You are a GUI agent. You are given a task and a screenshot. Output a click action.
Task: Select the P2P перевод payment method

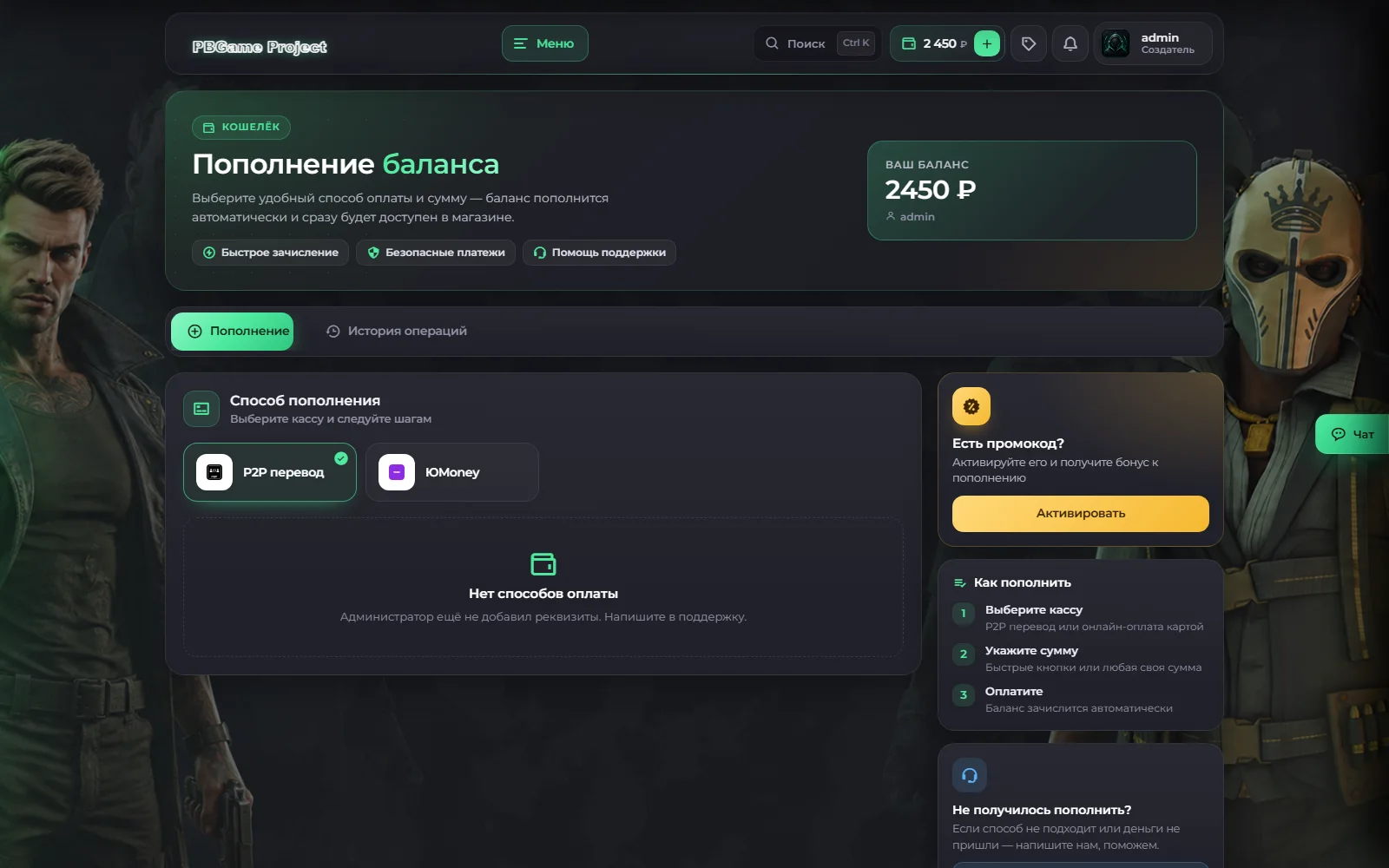click(270, 472)
